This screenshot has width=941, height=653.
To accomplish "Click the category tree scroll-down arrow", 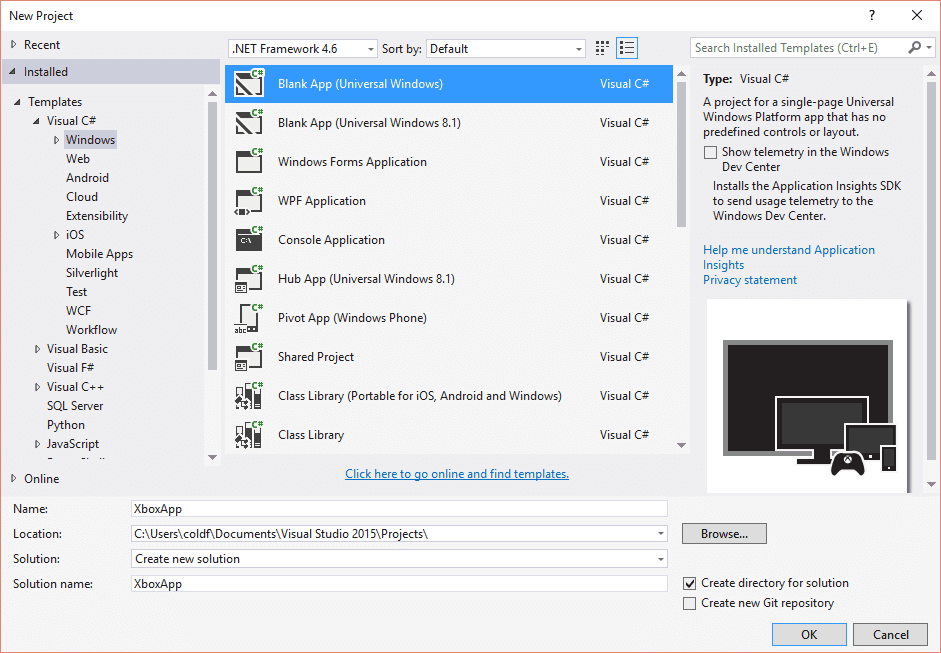I will pyautogui.click(x=212, y=457).
